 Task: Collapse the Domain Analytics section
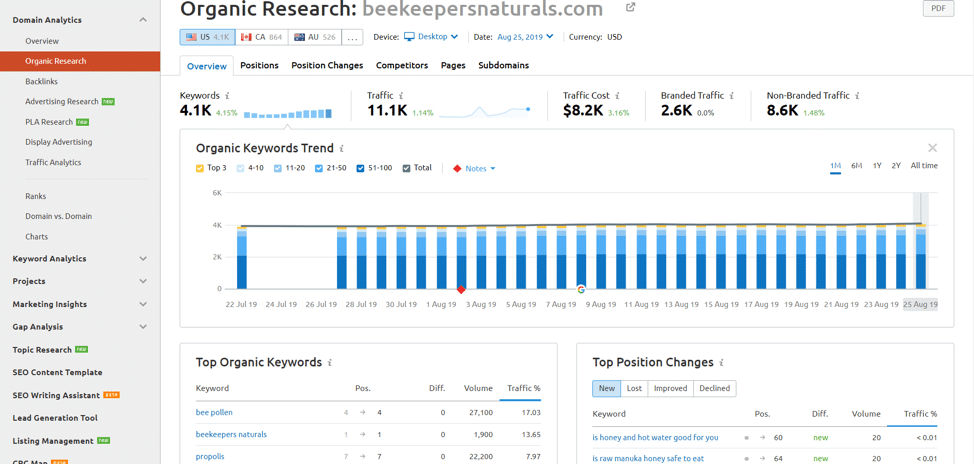tap(143, 20)
